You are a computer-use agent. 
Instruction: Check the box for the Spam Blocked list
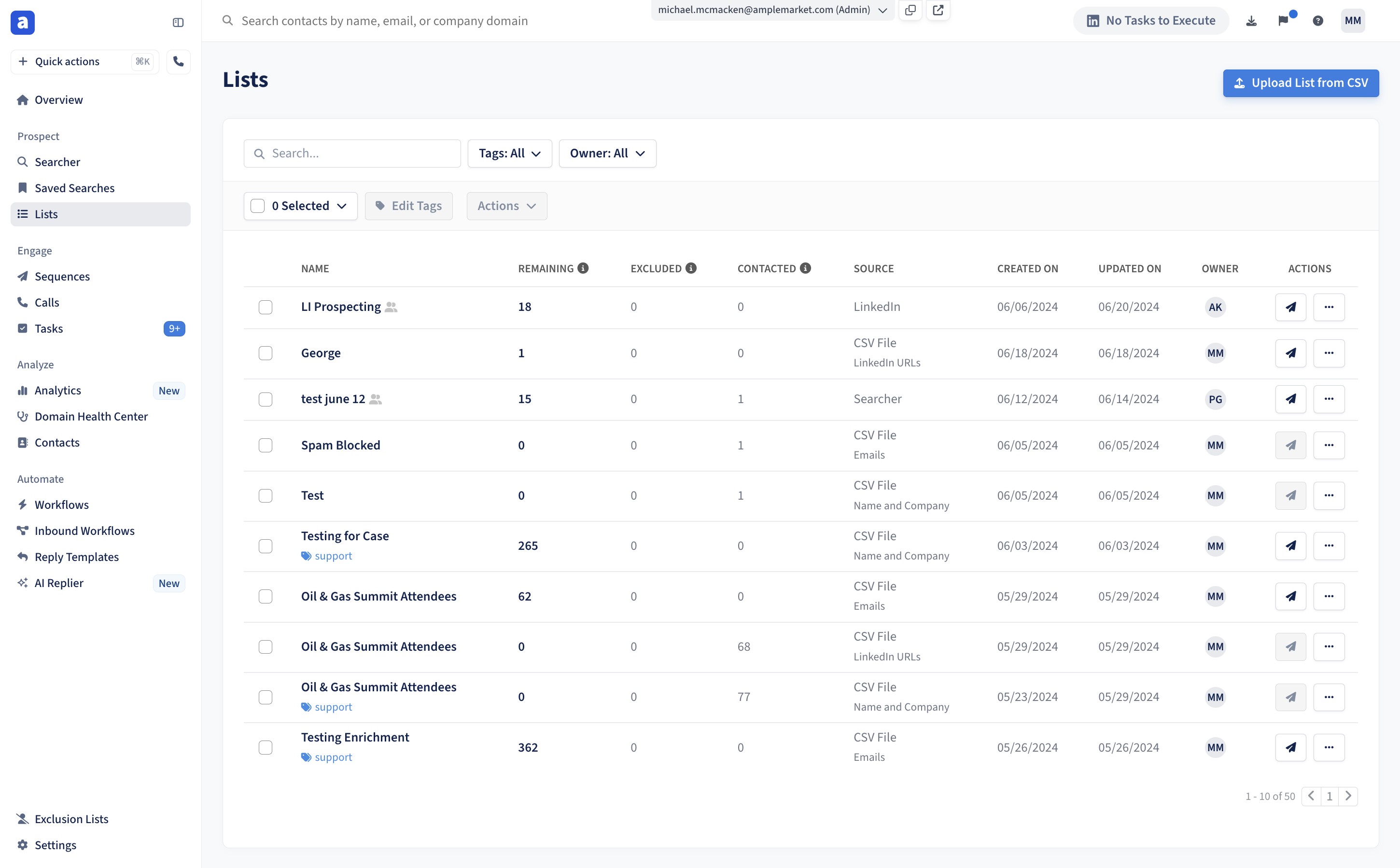coord(265,446)
